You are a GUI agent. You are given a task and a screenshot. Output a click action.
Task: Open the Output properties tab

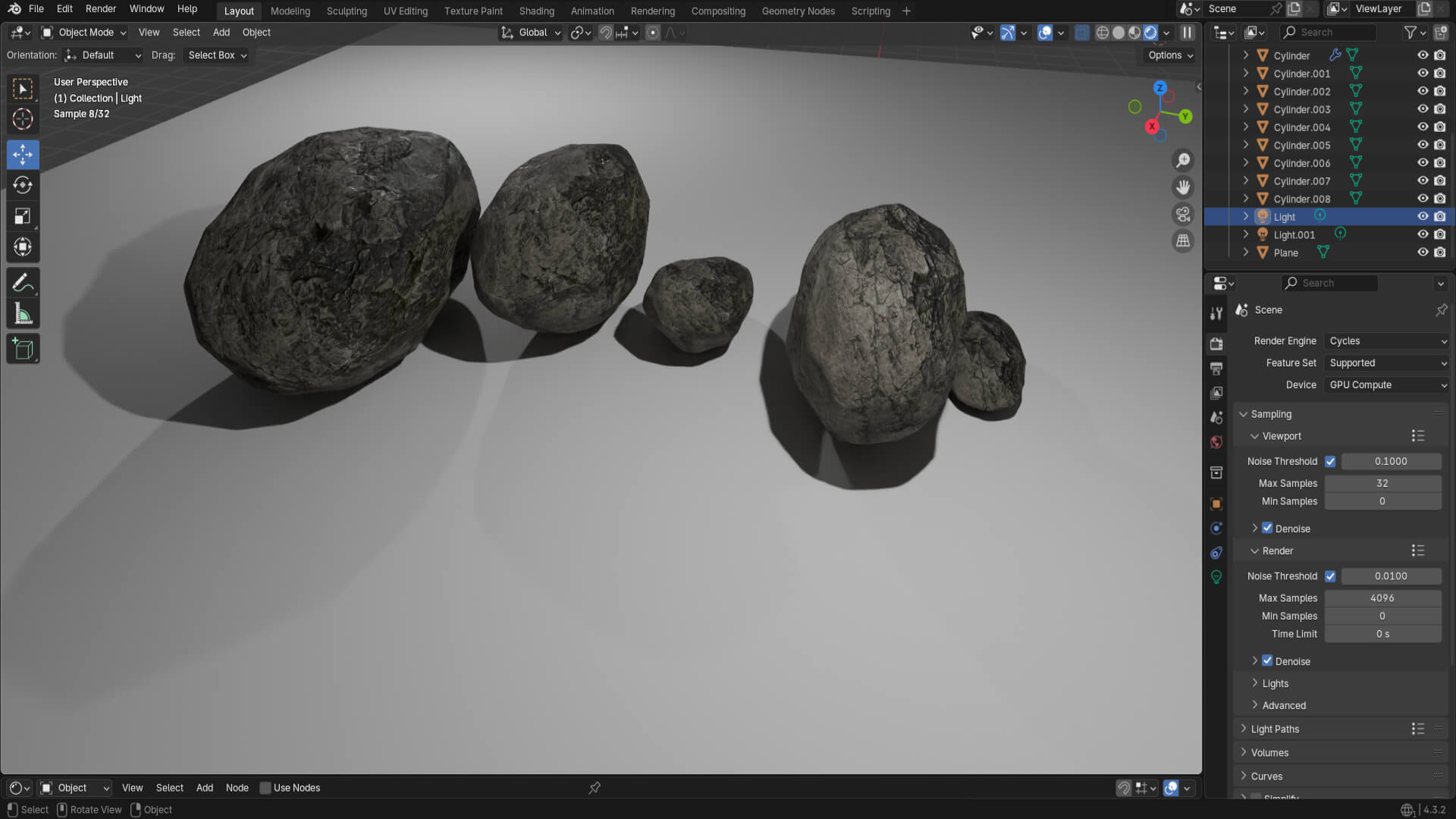click(1216, 369)
